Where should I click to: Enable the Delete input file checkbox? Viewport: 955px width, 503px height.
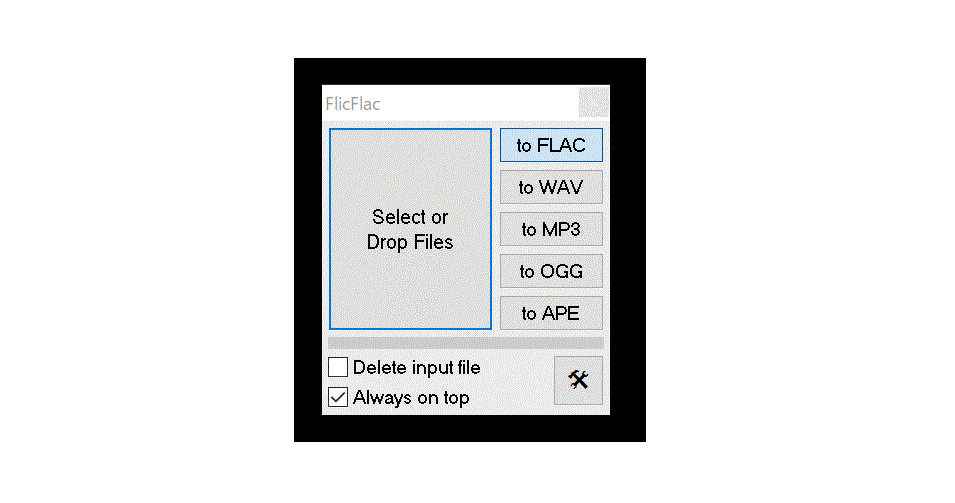[x=338, y=367]
